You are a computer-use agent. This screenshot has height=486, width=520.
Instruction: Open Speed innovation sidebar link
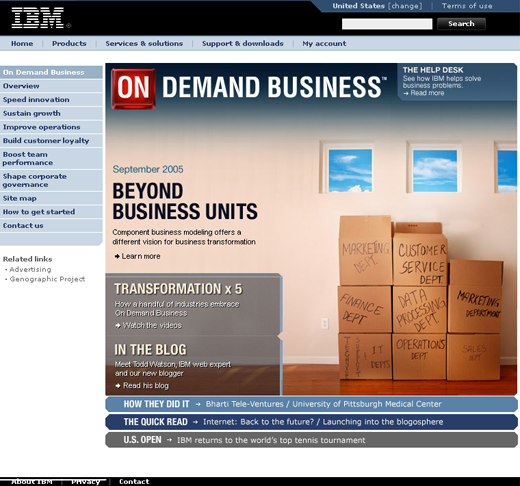pos(51,100)
